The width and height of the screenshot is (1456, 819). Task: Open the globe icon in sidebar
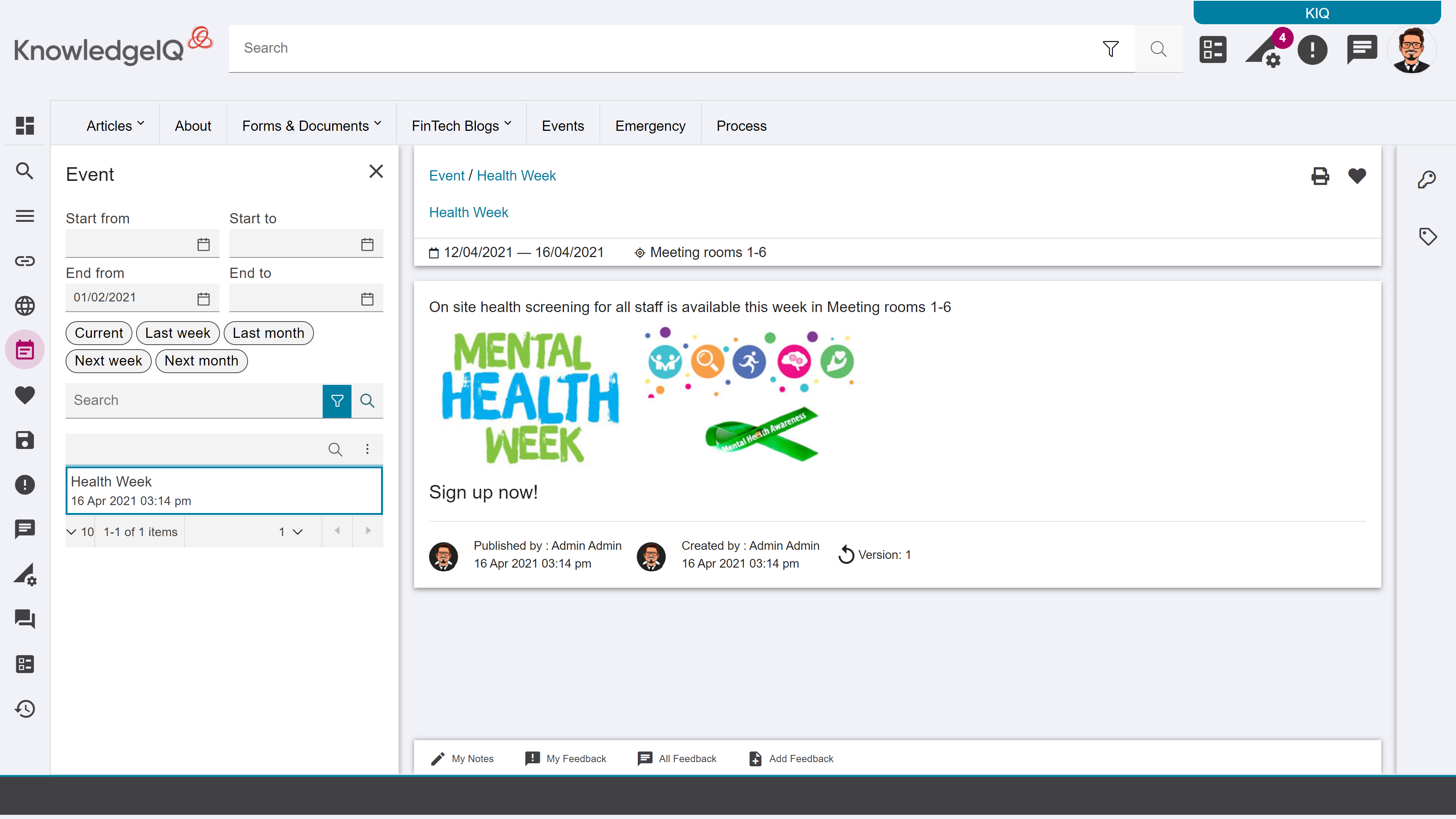tap(24, 306)
